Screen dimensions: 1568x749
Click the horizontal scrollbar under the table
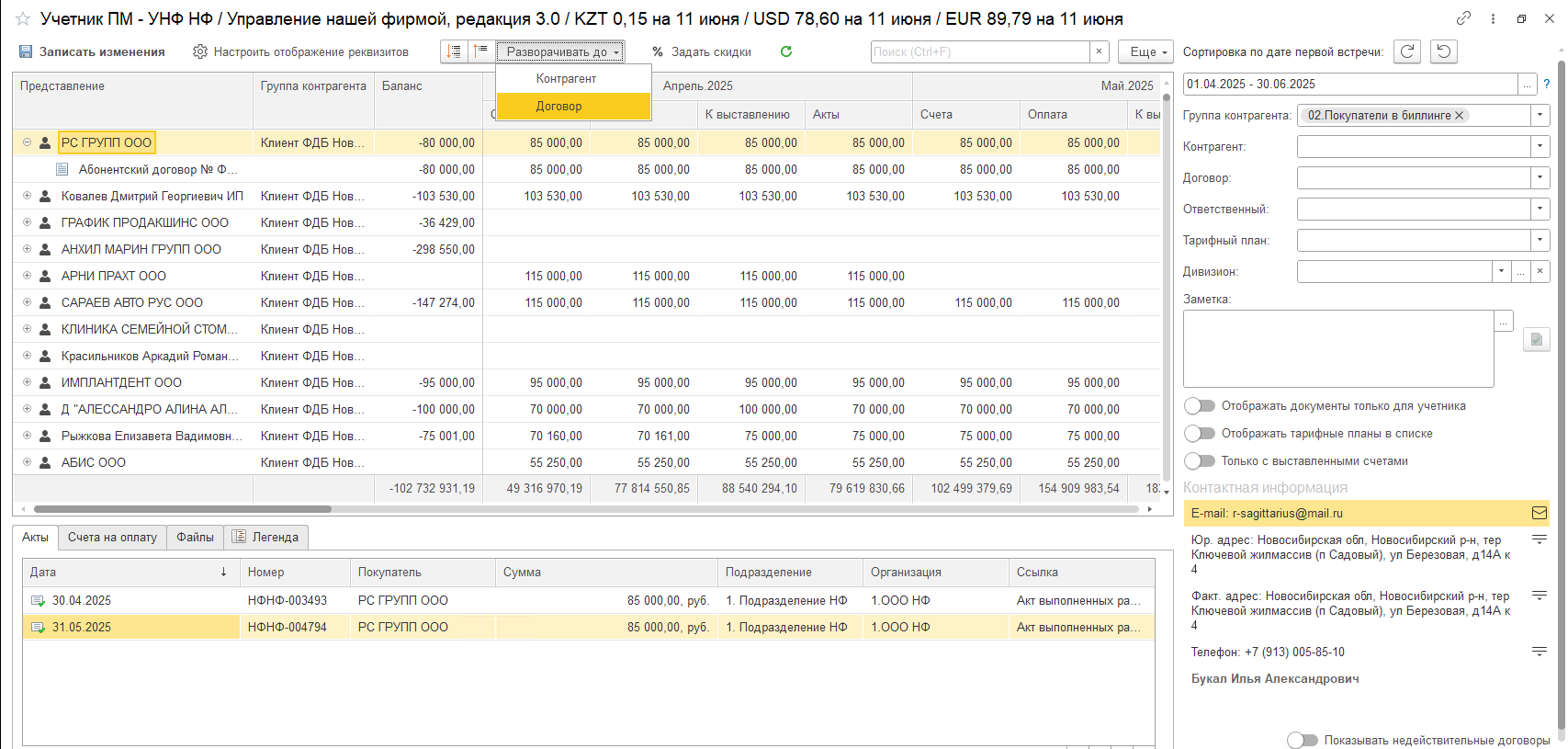coord(183,508)
